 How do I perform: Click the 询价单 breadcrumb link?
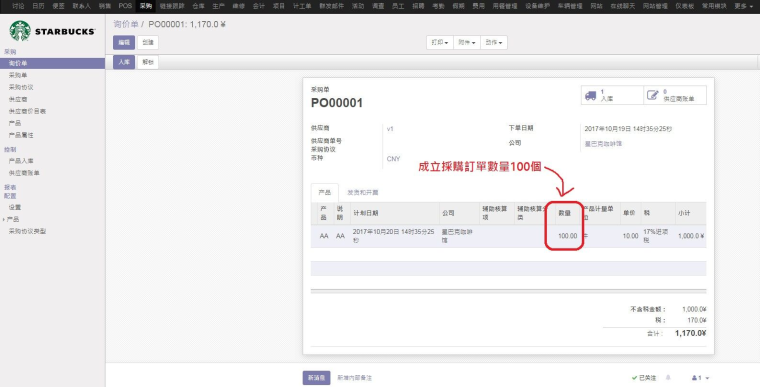click(126, 24)
